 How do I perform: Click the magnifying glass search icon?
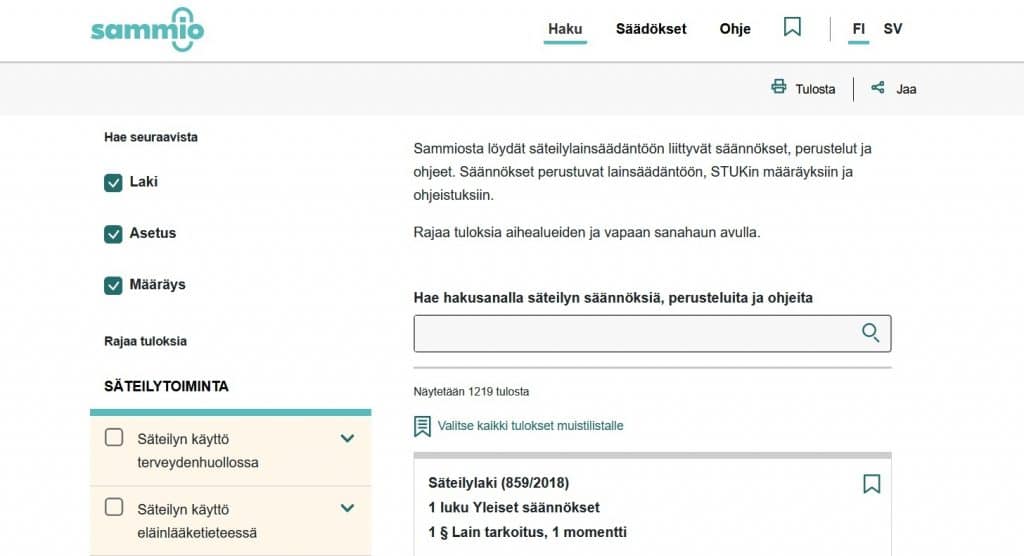(x=870, y=333)
